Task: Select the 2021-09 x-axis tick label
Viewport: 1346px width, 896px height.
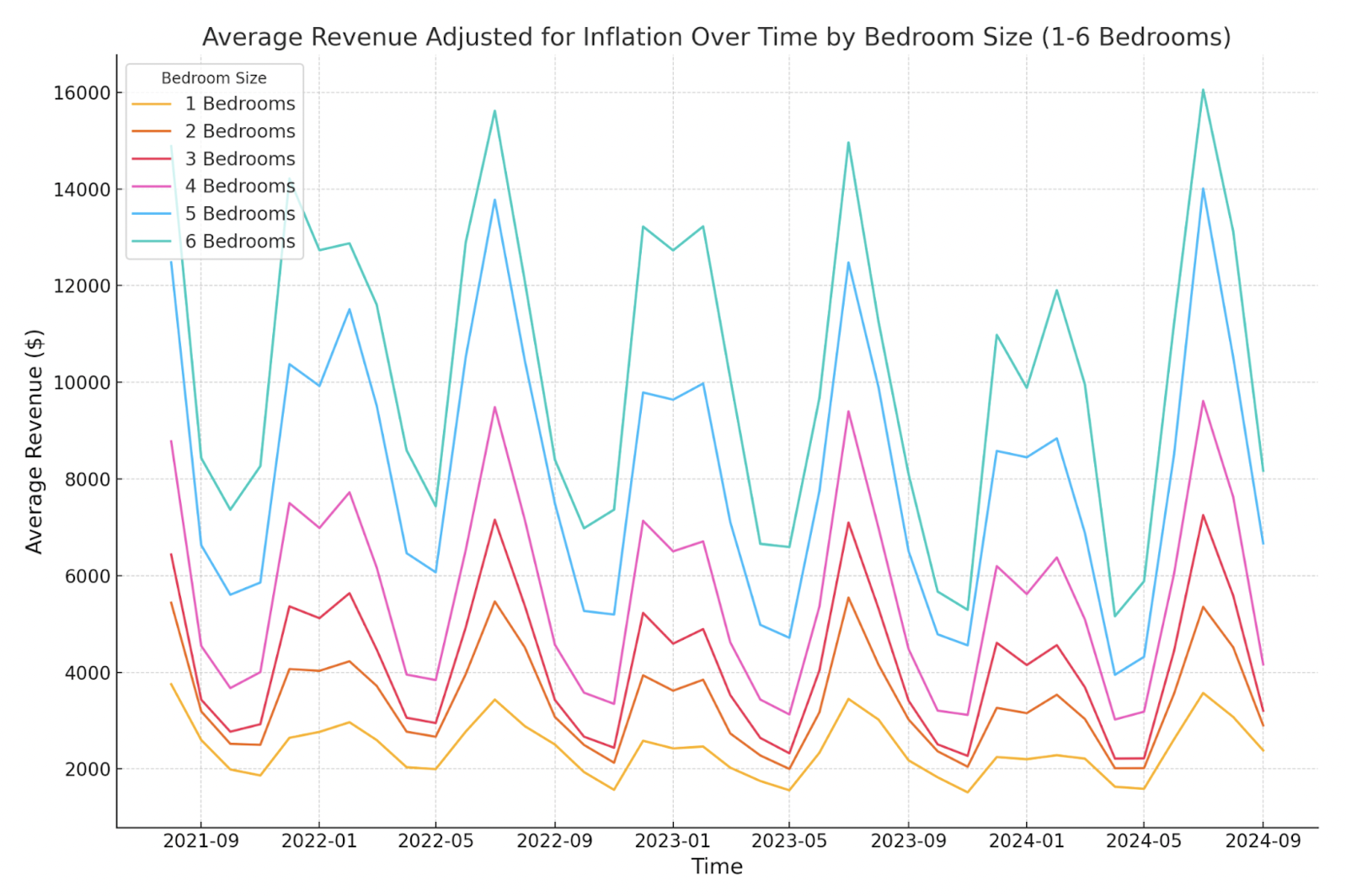Action: pos(200,841)
